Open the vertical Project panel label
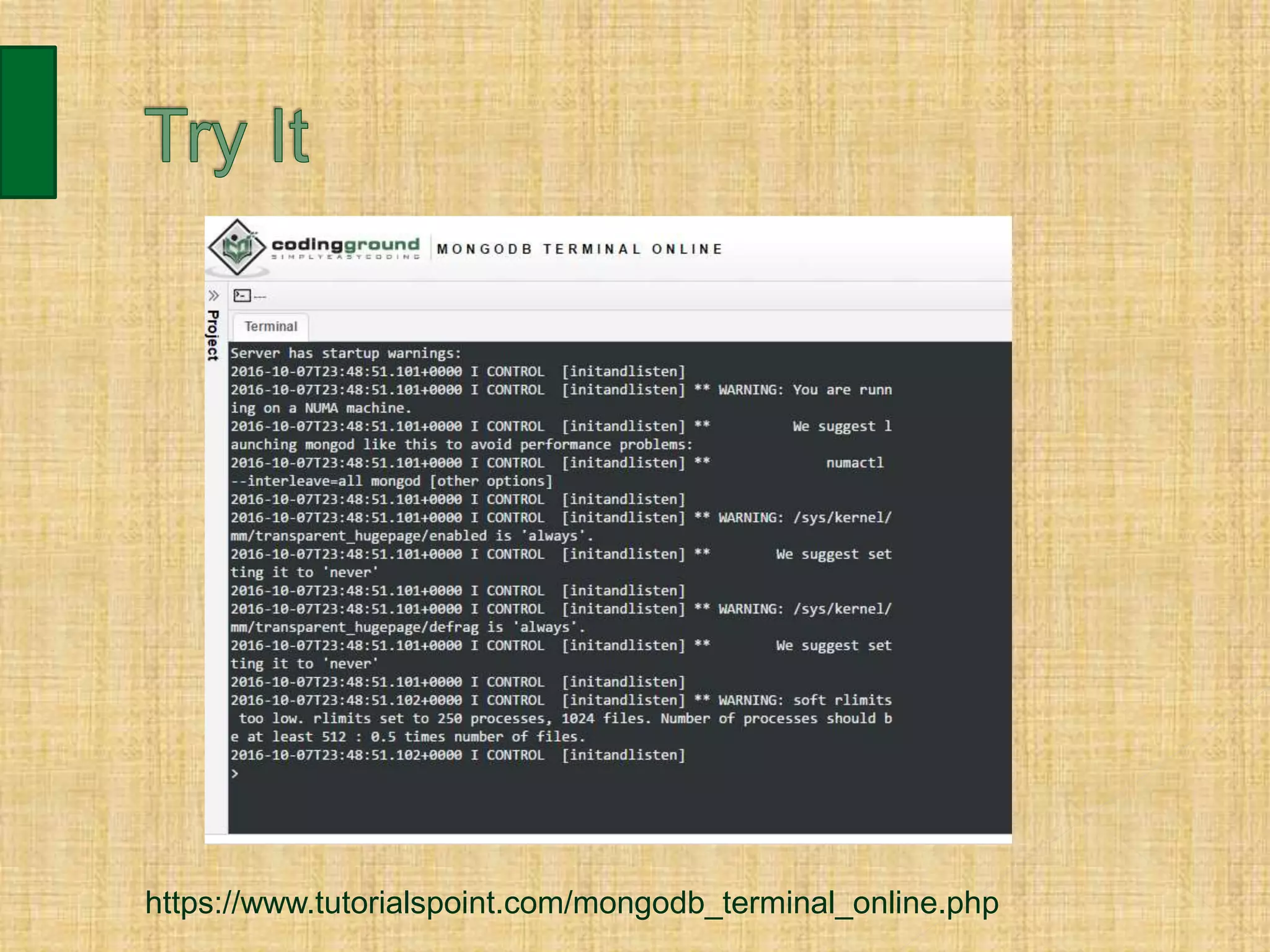 (213, 335)
